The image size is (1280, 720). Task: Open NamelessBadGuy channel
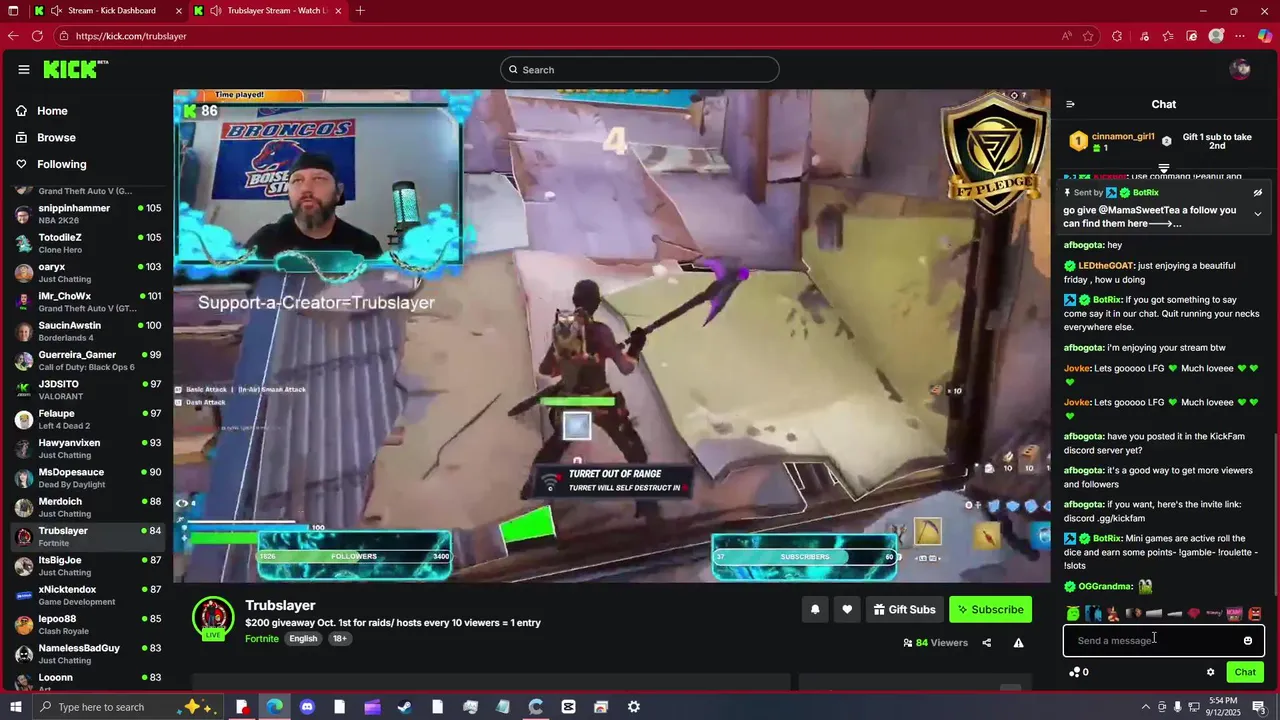click(88, 654)
